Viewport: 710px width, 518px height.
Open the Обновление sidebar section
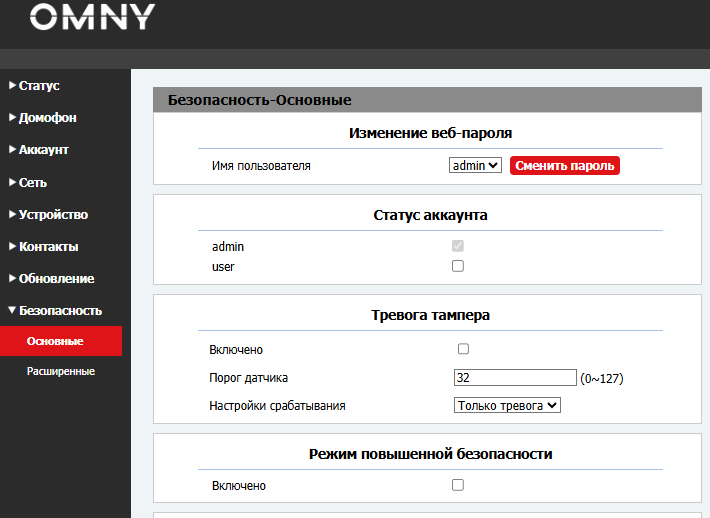56,279
